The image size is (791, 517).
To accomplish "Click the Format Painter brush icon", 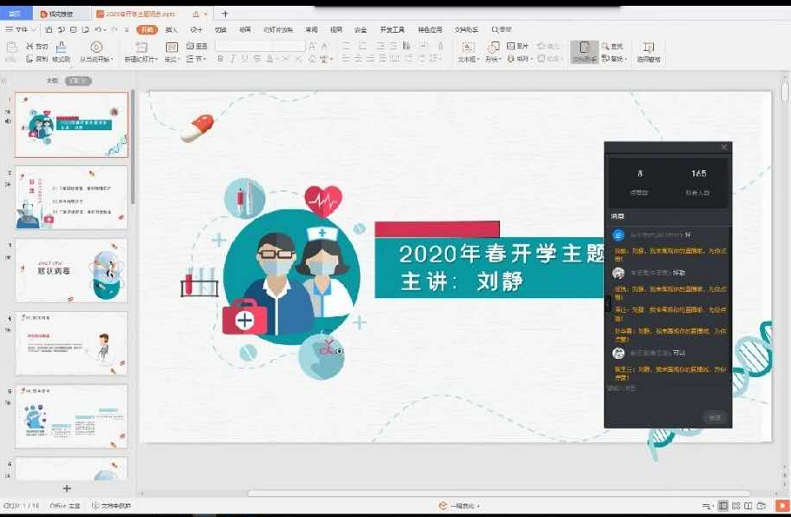I will pos(62,47).
